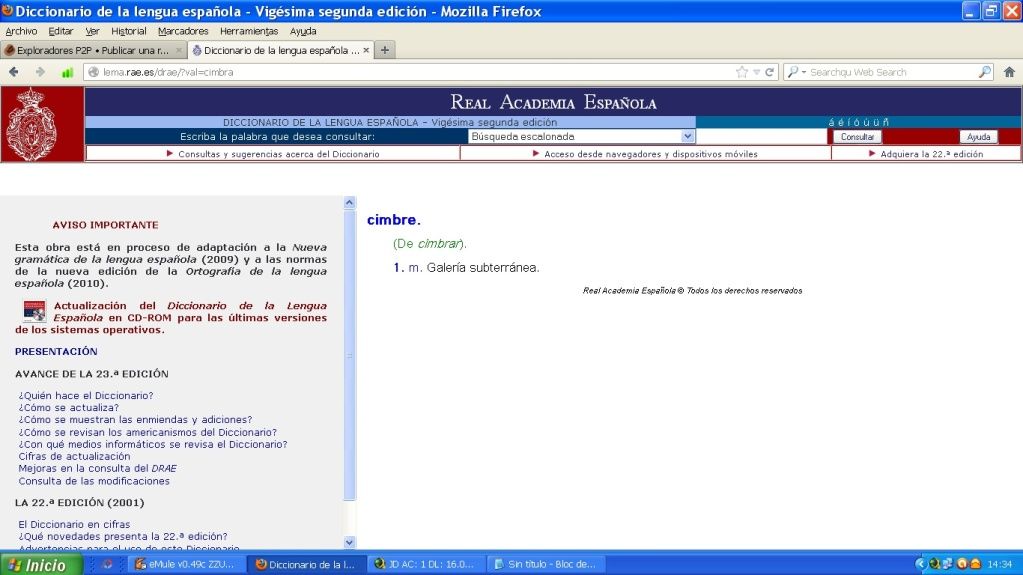Open ¿Qué novedades presenta la 22.ª edición?

[123, 536]
